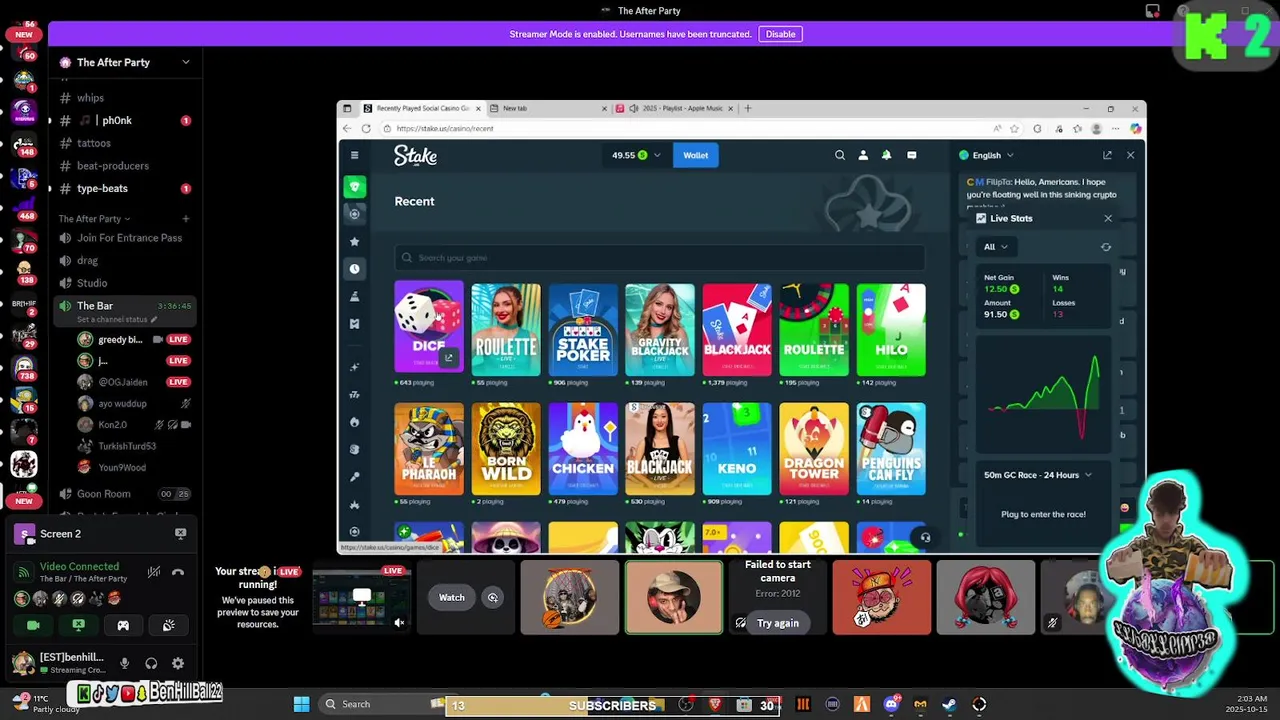Deafen with the headphones icon
This screenshot has height=720, width=1280.
click(x=151, y=663)
